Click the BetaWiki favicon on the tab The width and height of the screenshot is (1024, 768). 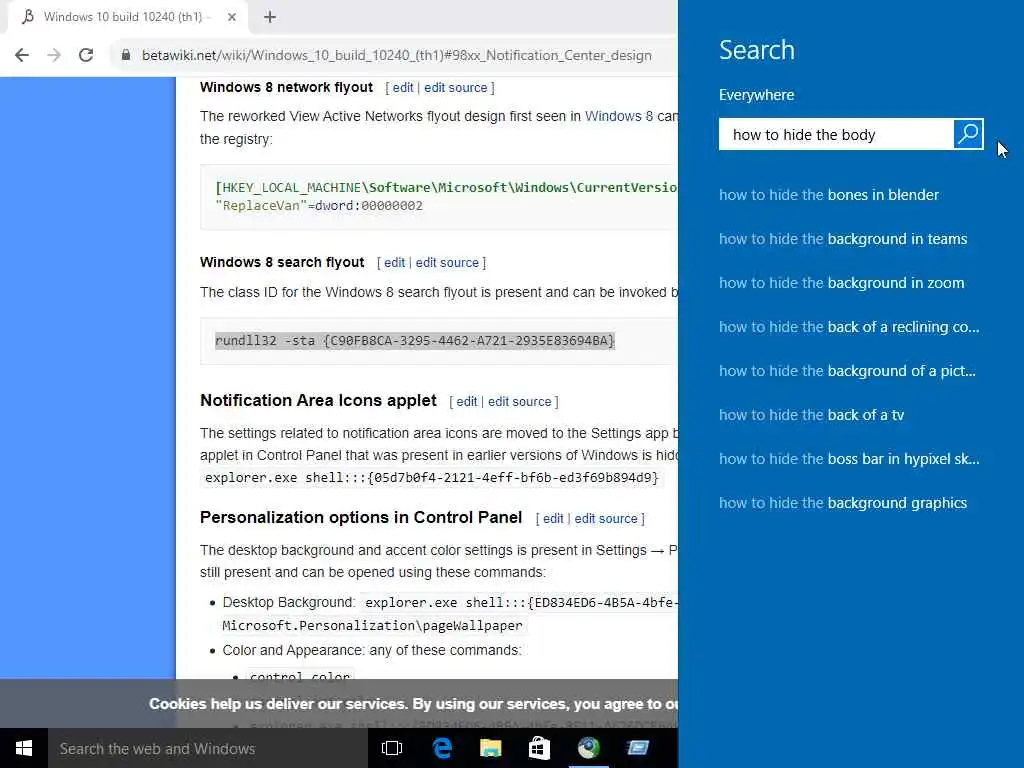[x=28, y=16]
